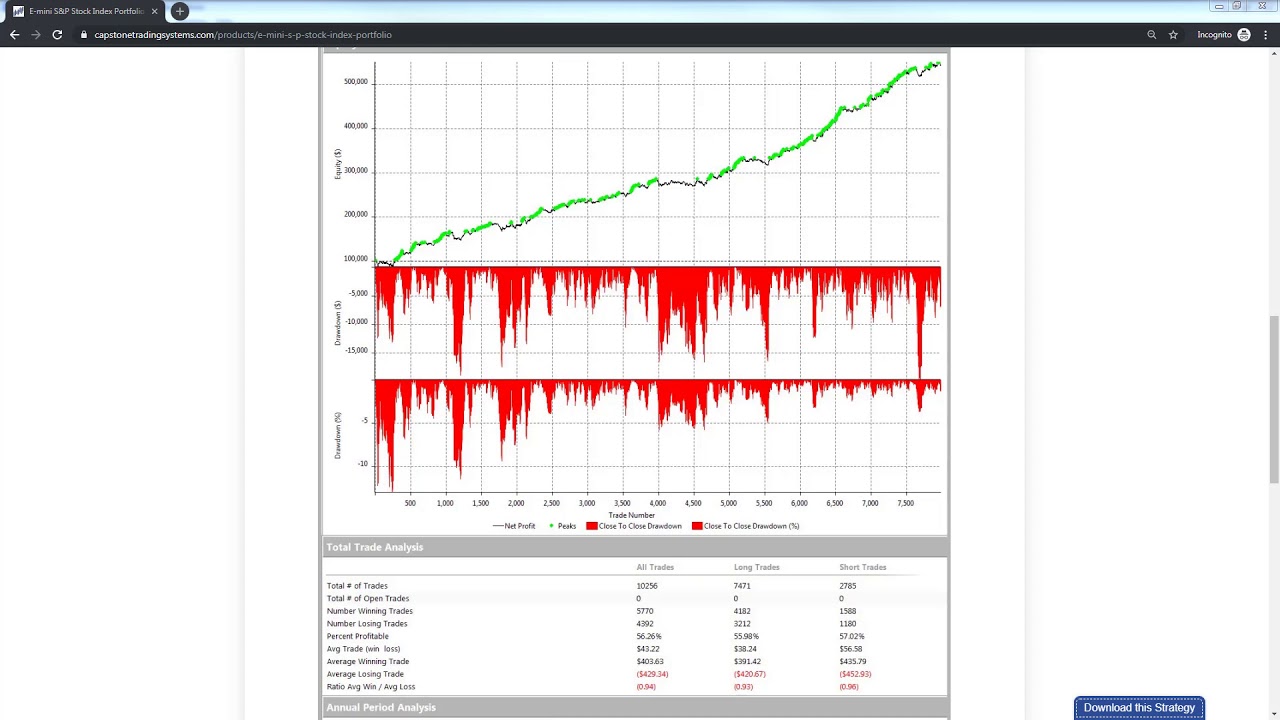This screenshot has height=720, width=1280.
Task: Click Close To Close Drawdown (%) legend swatch
Action: (697, 526)
